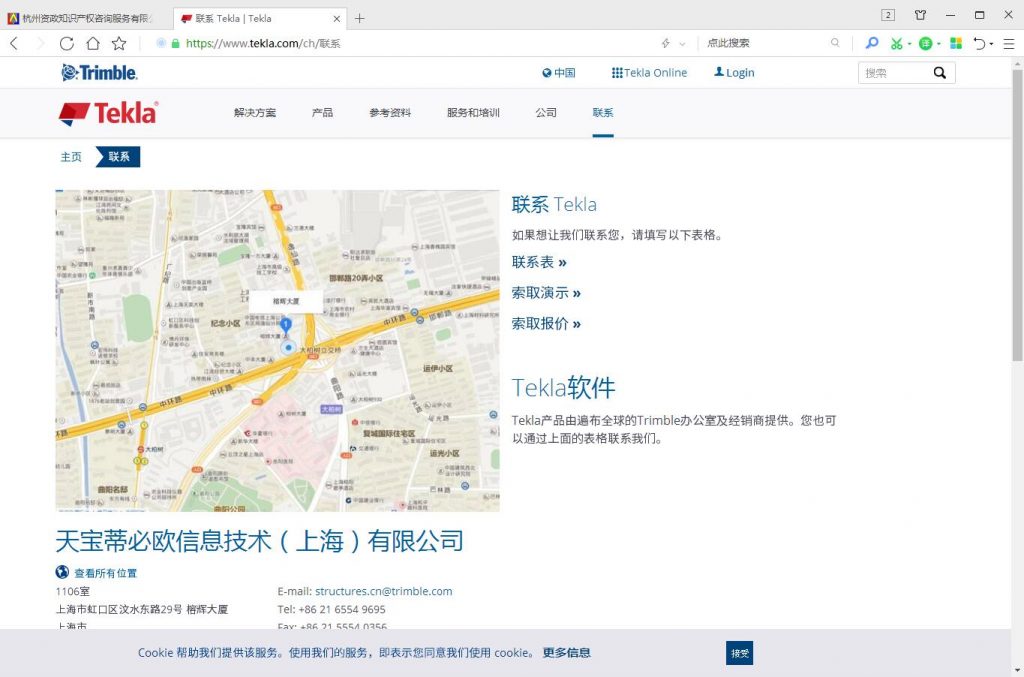The width and height of the screenshot is (1024, 677).
Task: Click the 联系 breadcrumb
Action: pos(119,157)
